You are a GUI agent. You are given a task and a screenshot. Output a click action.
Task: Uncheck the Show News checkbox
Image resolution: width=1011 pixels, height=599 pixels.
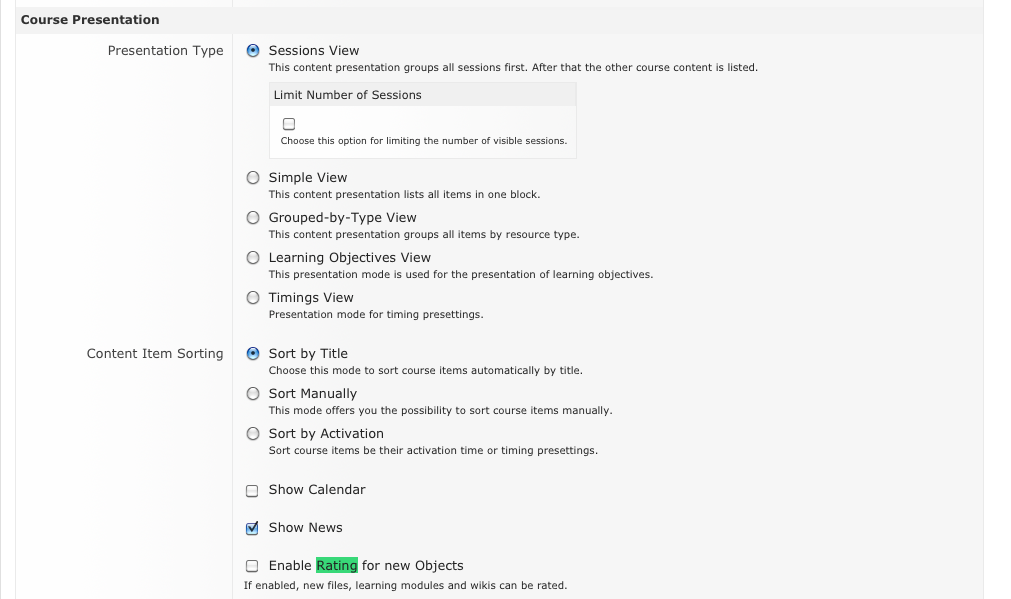click(252, 529)
